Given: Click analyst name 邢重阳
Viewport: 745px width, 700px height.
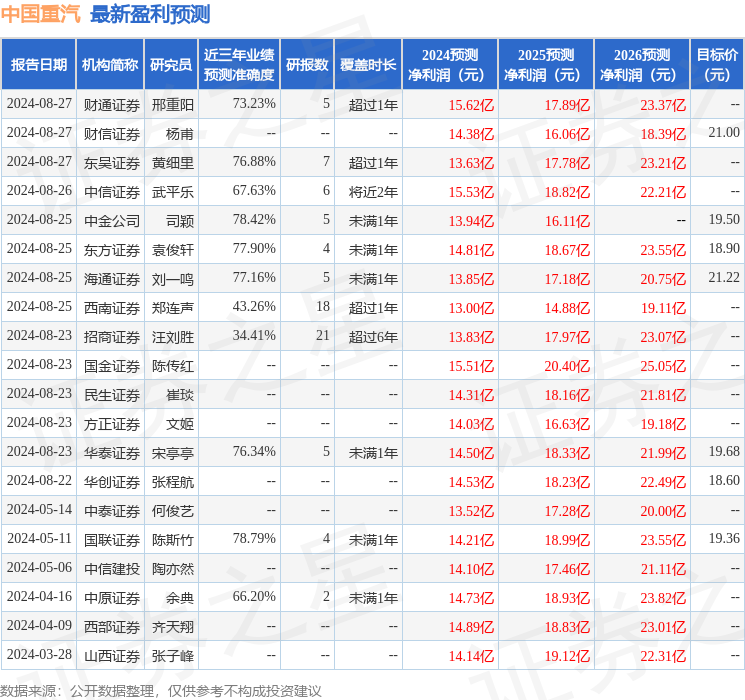Looking at the screenshot, I should point(173,105).
